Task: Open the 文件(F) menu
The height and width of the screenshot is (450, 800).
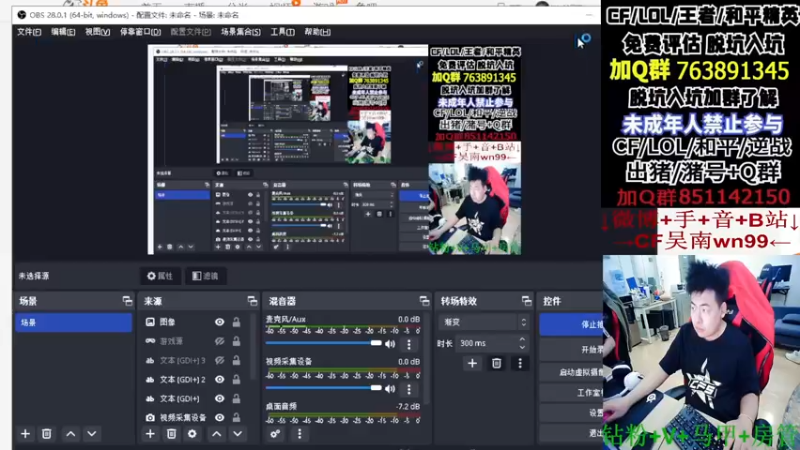Action: [29, 32]
